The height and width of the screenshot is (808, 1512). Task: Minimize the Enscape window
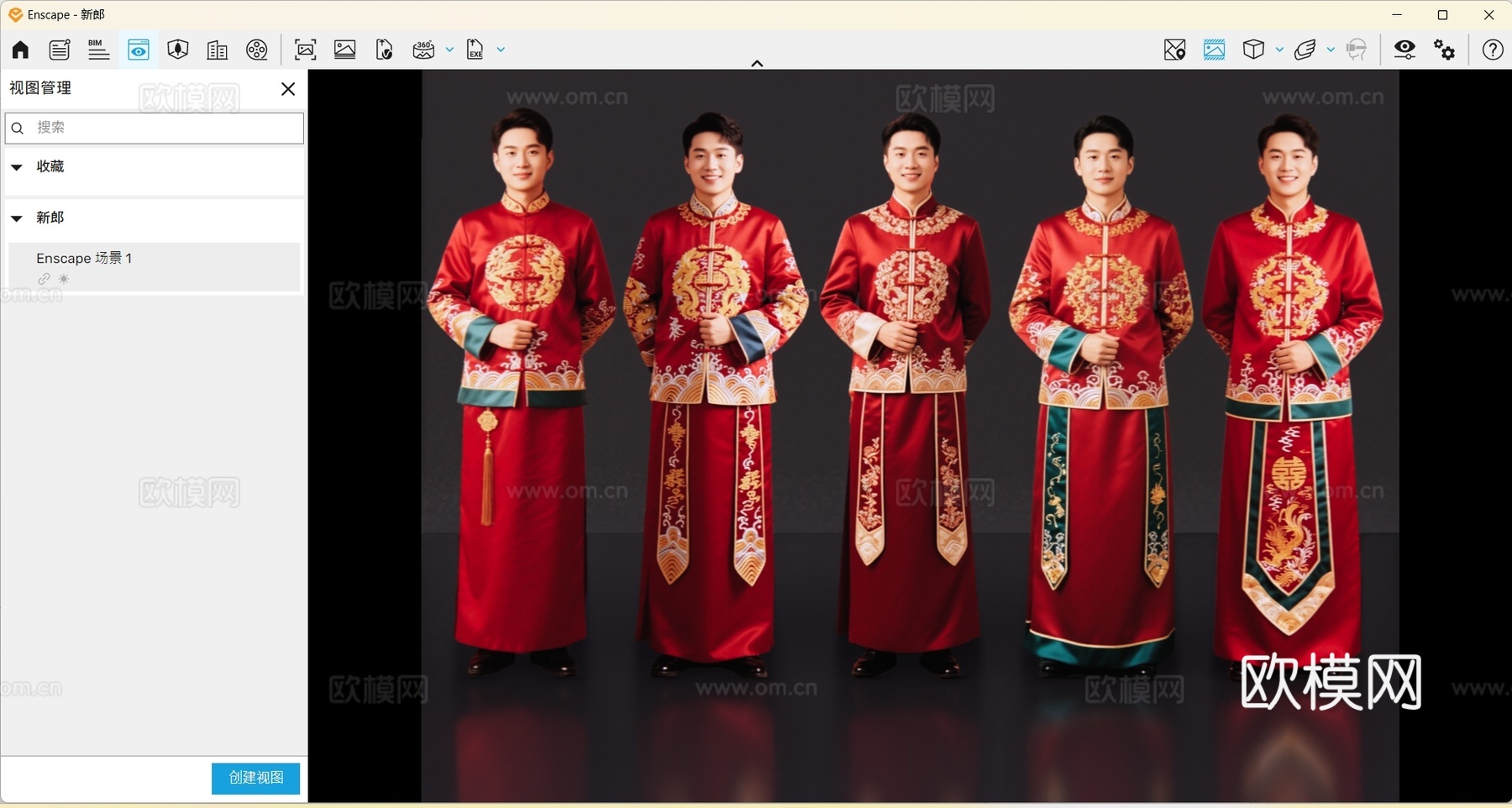click(1397, 15)
